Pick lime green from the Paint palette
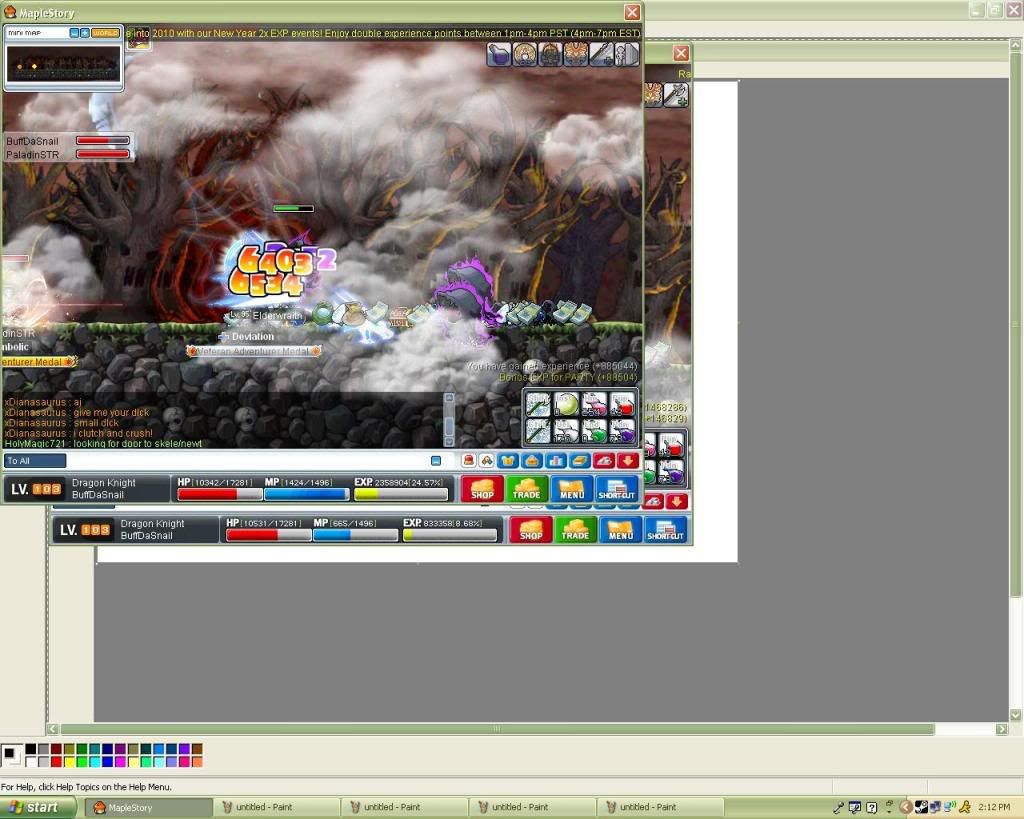The width and height of the screenshot is (1024, 819). coord(82,762)
